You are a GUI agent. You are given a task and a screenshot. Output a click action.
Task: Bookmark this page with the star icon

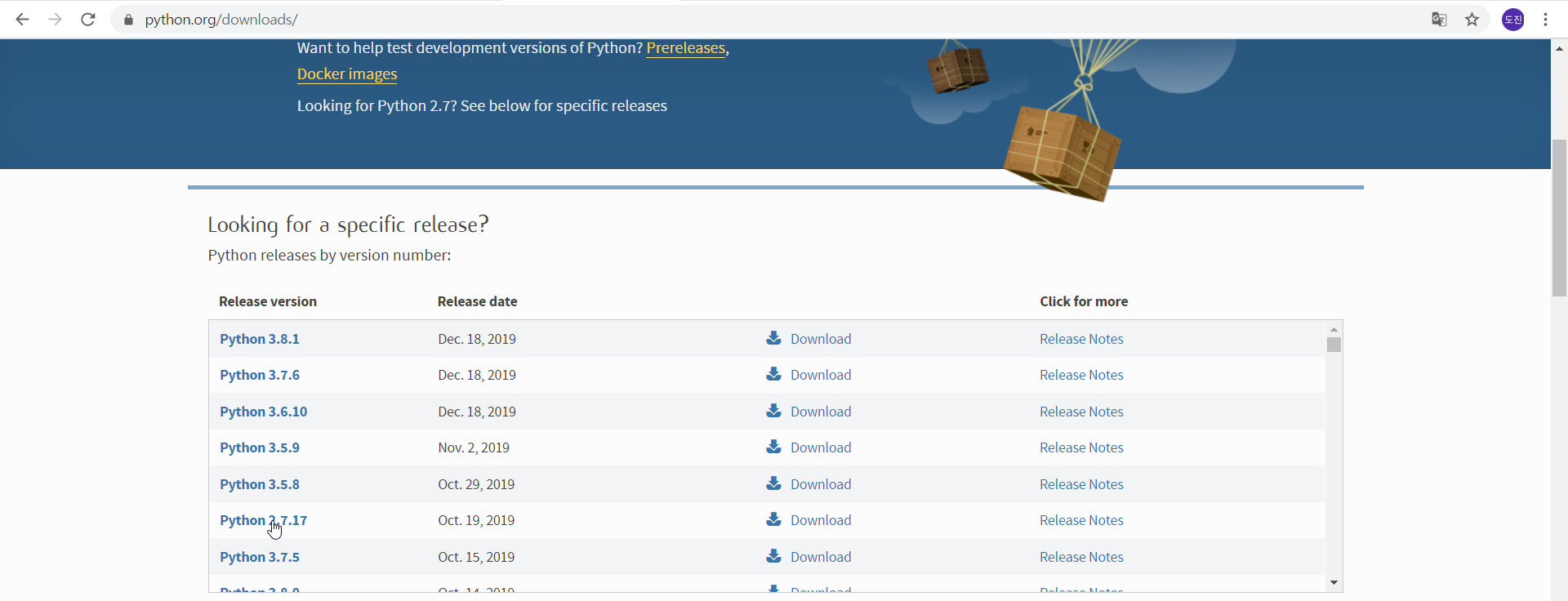click(1472, 20)
